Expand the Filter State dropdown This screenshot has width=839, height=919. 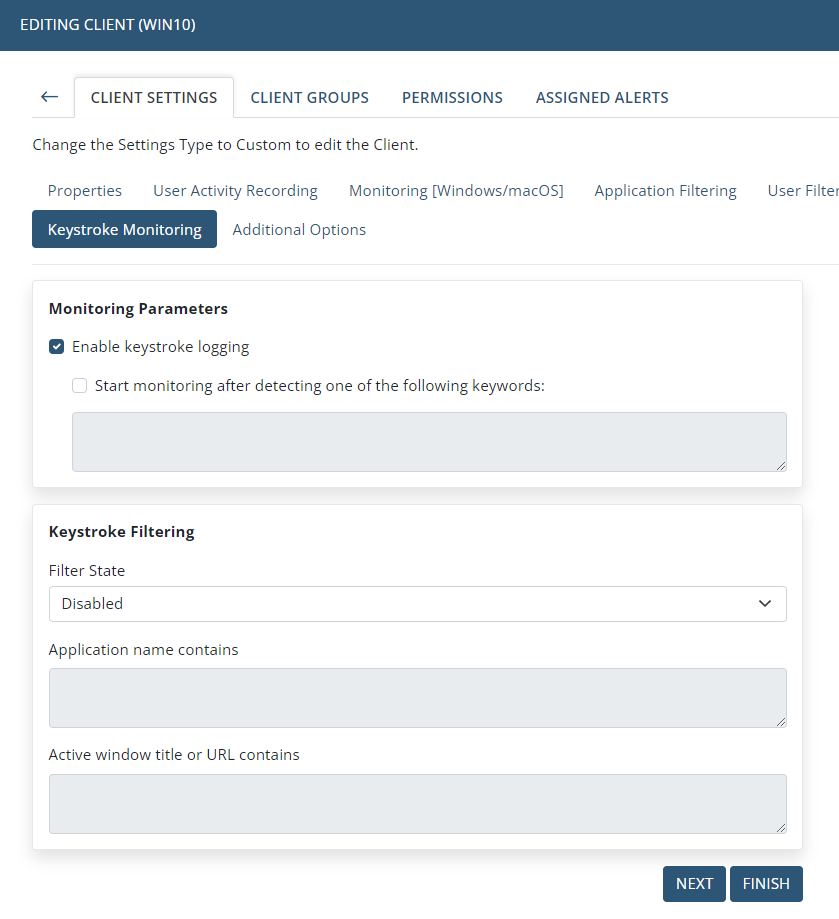[x=417, y=604]
